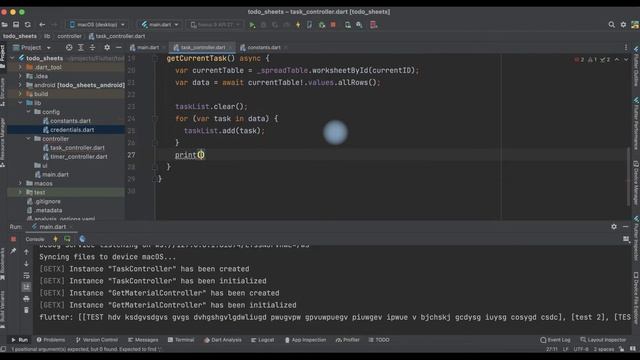640x360 pixels.
Task: Click Select Opened File target icon
Action: [69, 47]
